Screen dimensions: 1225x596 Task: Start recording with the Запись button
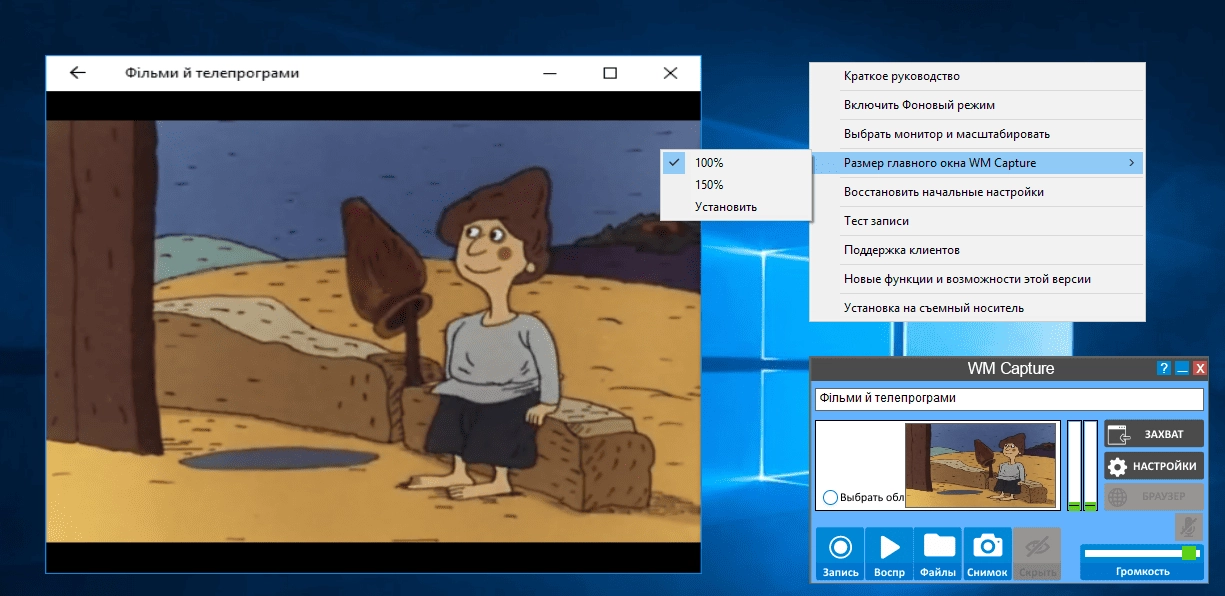(840, 554)
